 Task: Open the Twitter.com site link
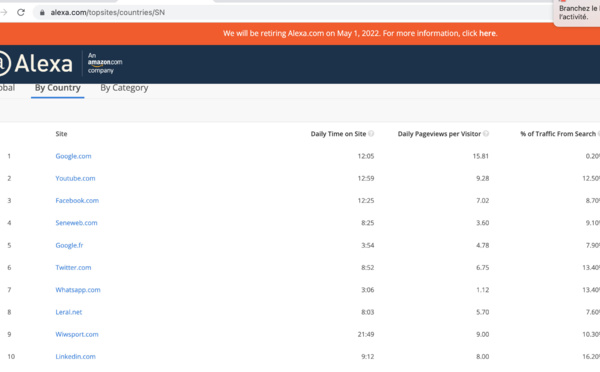pyautogui.click(x=73, y=268)
